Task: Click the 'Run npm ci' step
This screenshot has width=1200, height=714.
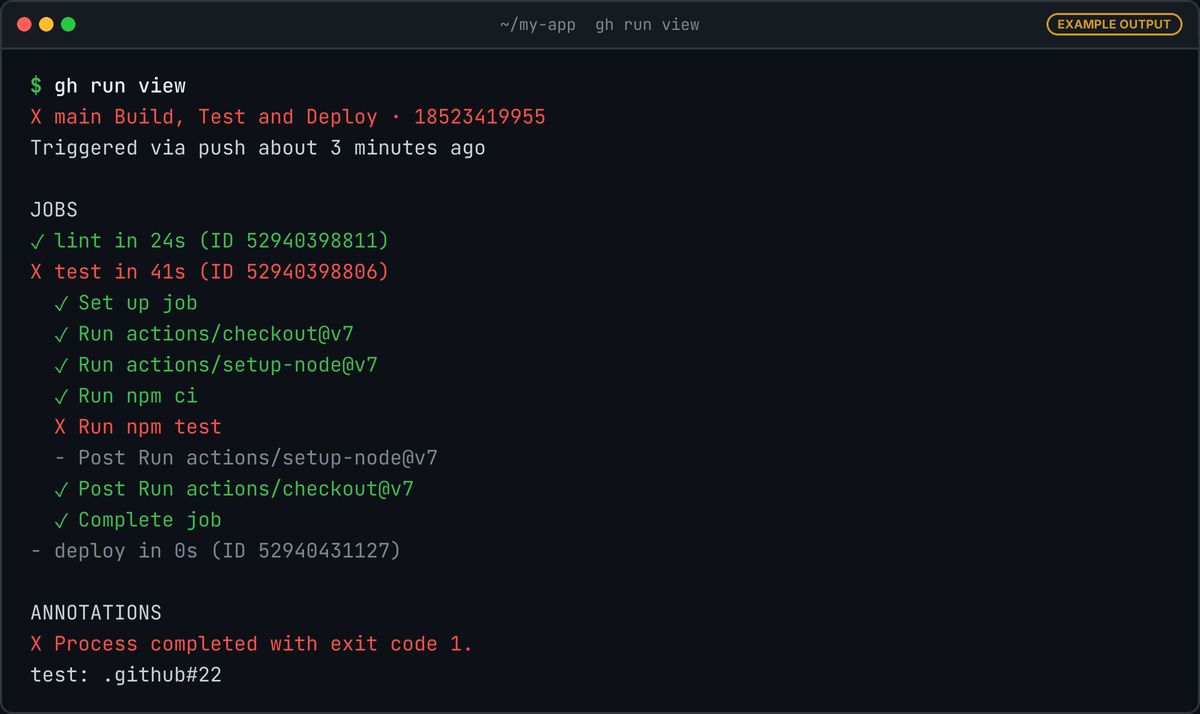Action: (x=126, y=396)
